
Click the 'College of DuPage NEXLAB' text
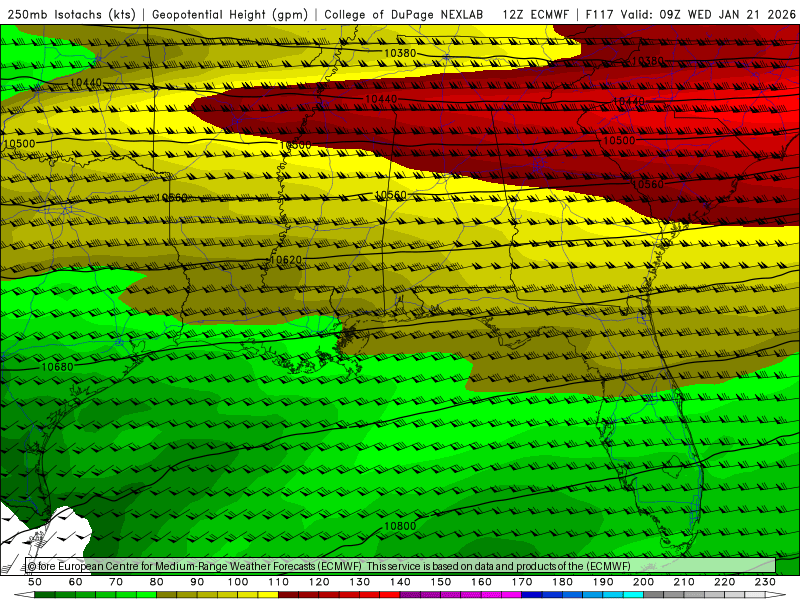click(x=404, y=15)
